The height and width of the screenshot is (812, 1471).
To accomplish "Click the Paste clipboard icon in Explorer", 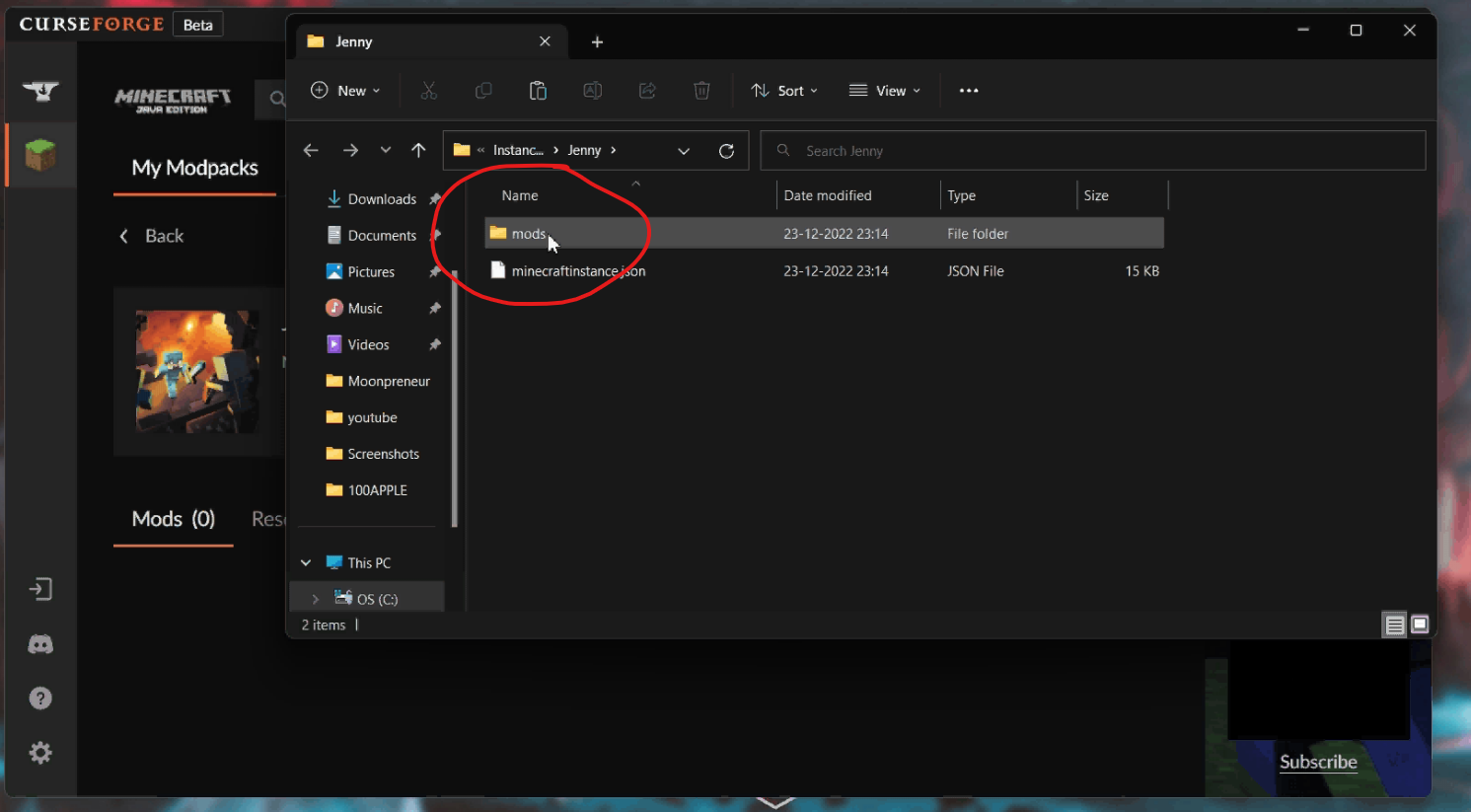I will (538, 91).
